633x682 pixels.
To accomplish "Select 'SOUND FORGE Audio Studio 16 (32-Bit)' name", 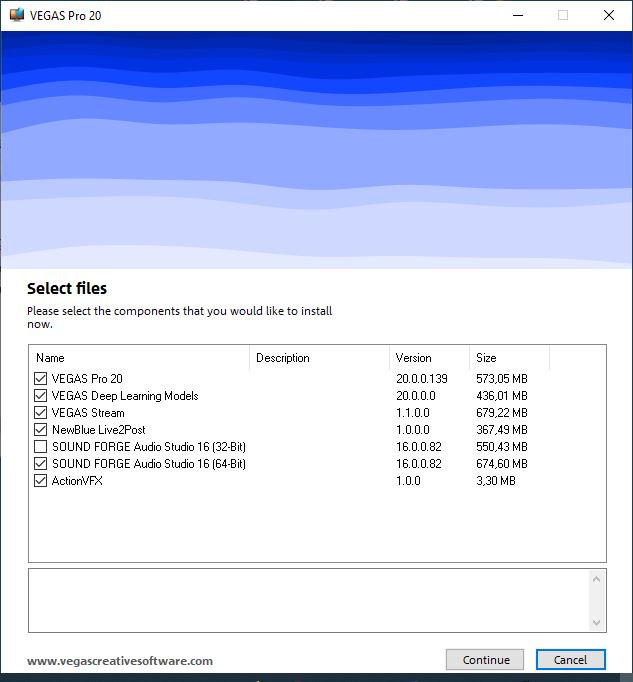I will point(149,447).
